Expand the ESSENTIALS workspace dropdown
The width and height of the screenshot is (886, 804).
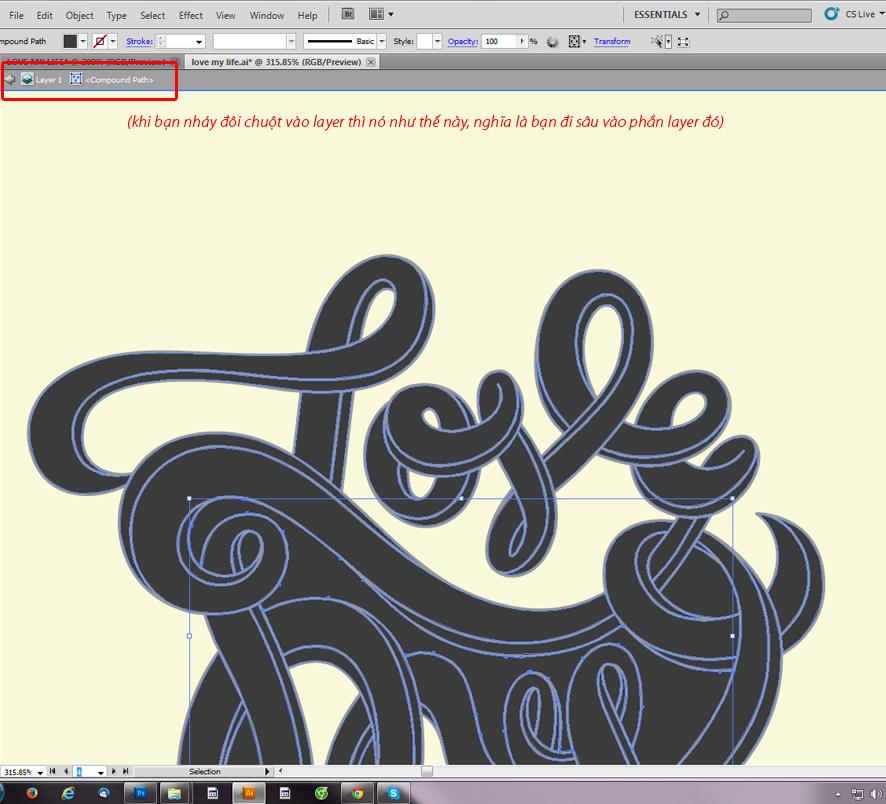tap(697, 15)
